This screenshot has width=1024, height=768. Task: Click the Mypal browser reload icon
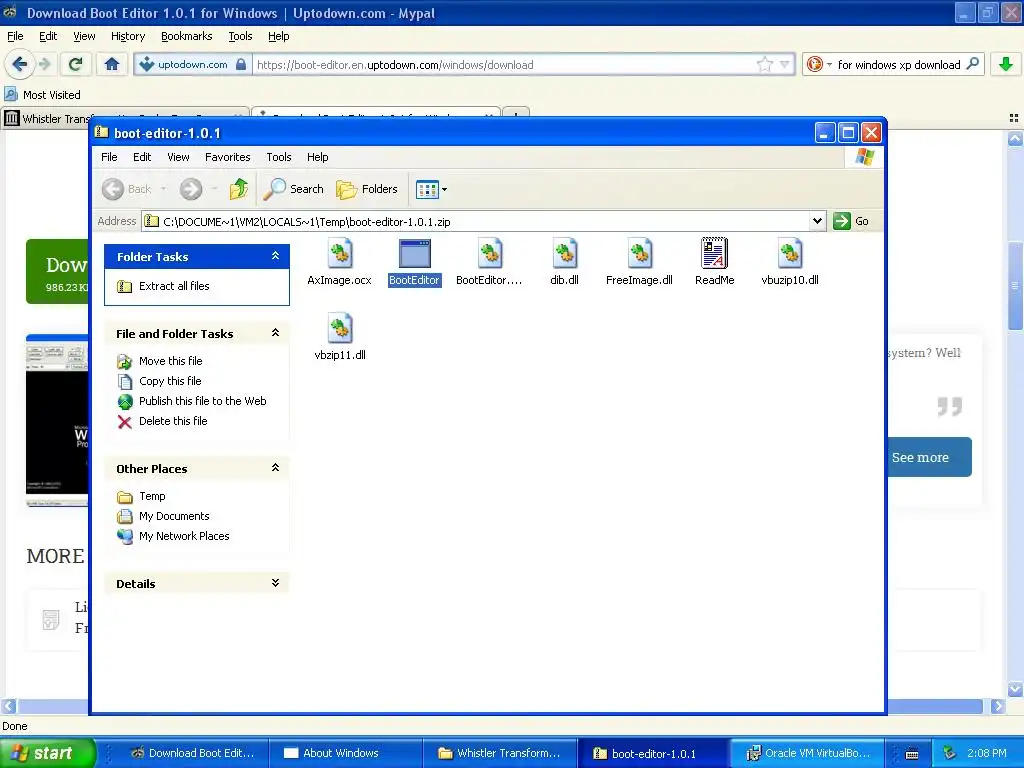tap(76, 64)
